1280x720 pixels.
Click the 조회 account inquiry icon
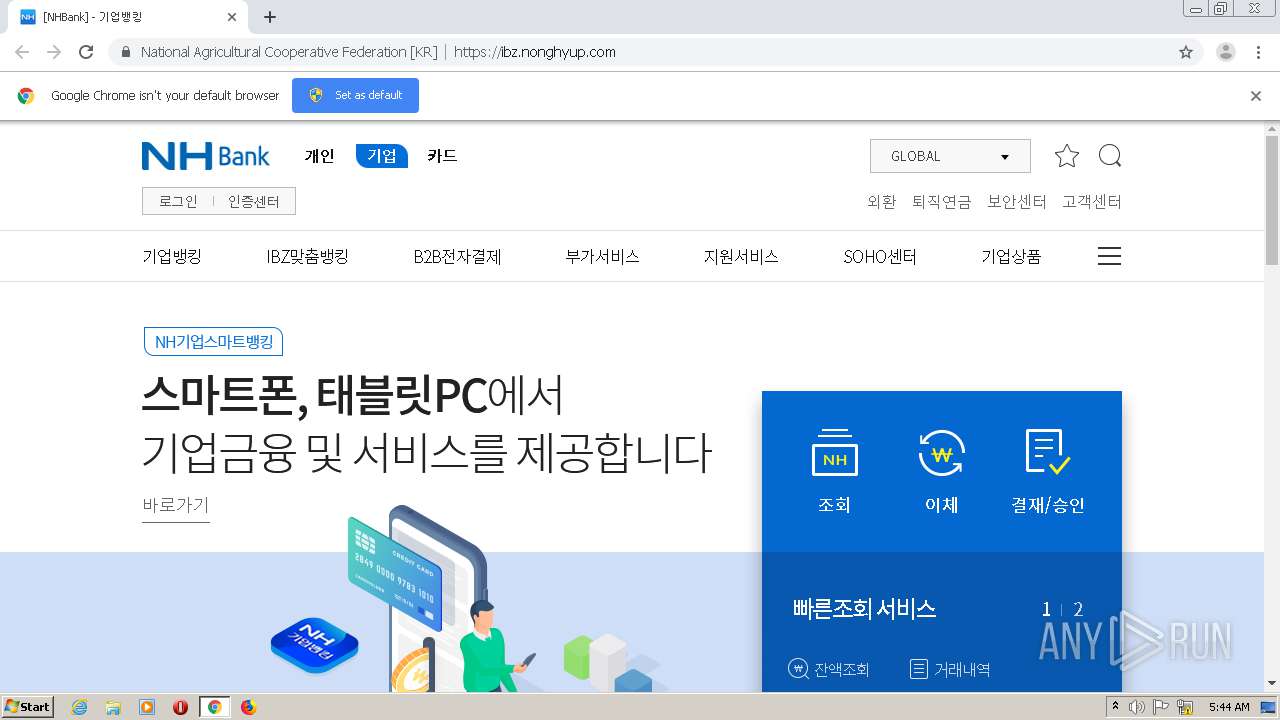[835, 455]
